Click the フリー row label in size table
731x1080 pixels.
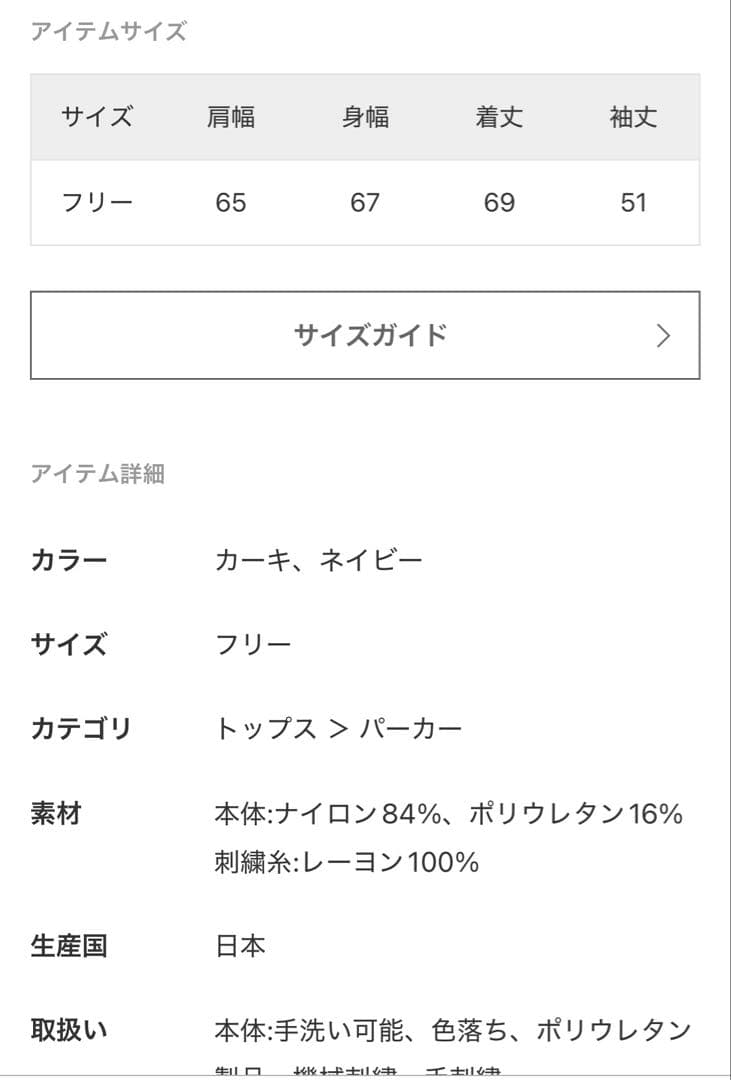[x=97, y=203]
